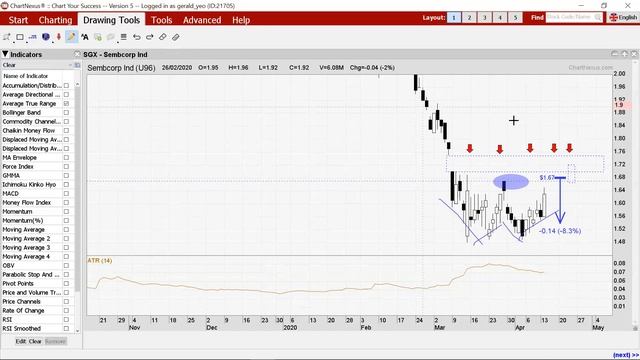Close the Indicators panel with X
Image resolution: width=640 pixels, height=360 pixels.
point(77,54)
